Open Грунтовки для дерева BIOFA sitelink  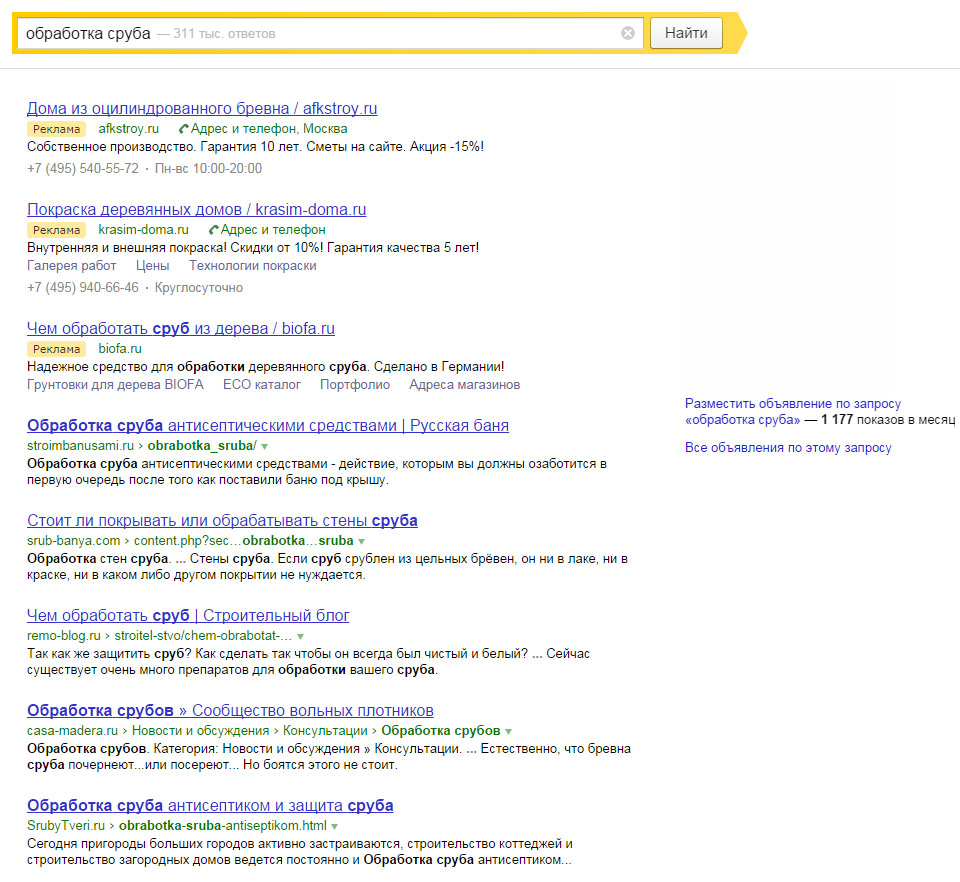[115, 384]
